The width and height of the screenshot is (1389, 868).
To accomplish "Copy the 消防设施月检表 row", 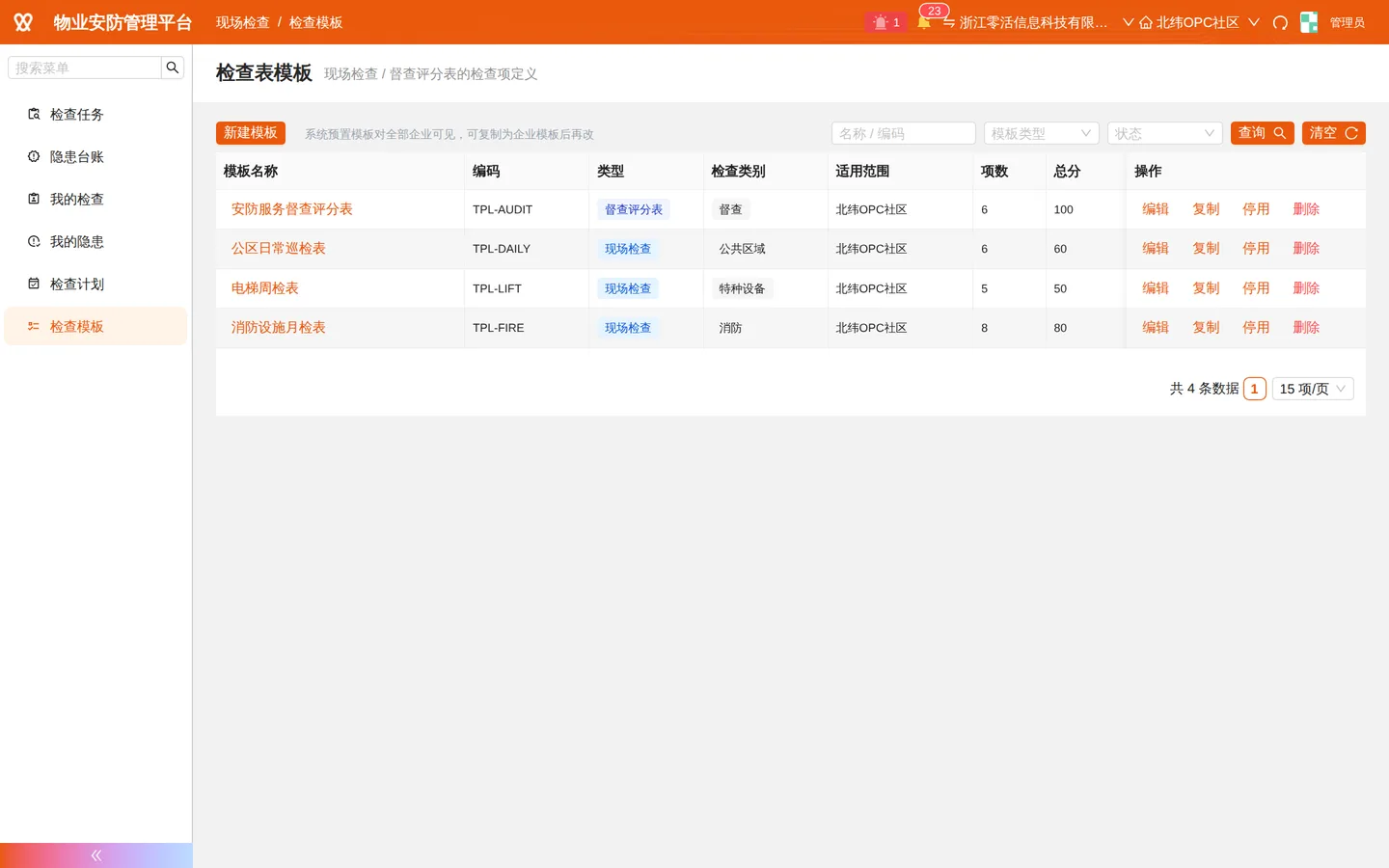I will 1206,328.
